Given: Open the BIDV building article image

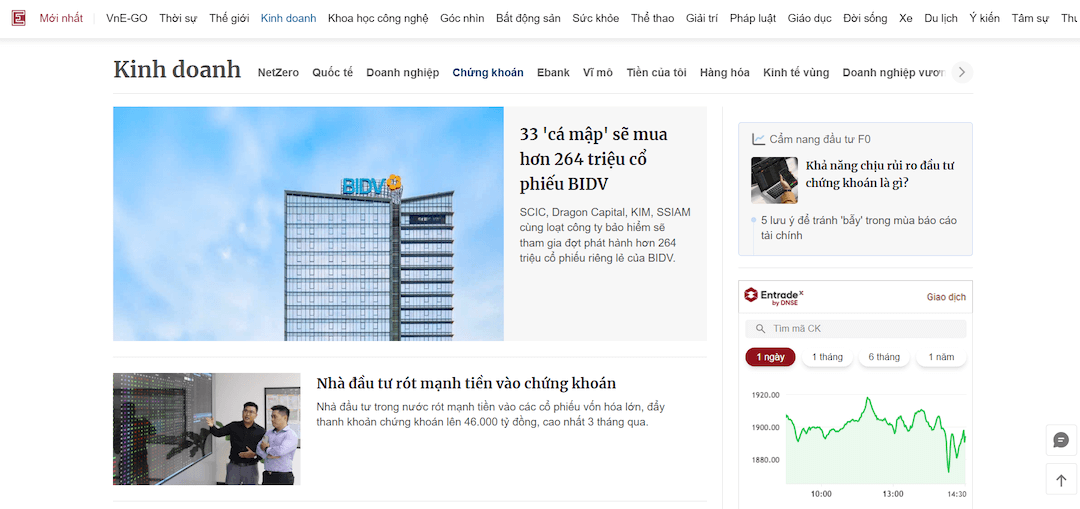Looking at the screenshot, I should (x=309, y=224).
